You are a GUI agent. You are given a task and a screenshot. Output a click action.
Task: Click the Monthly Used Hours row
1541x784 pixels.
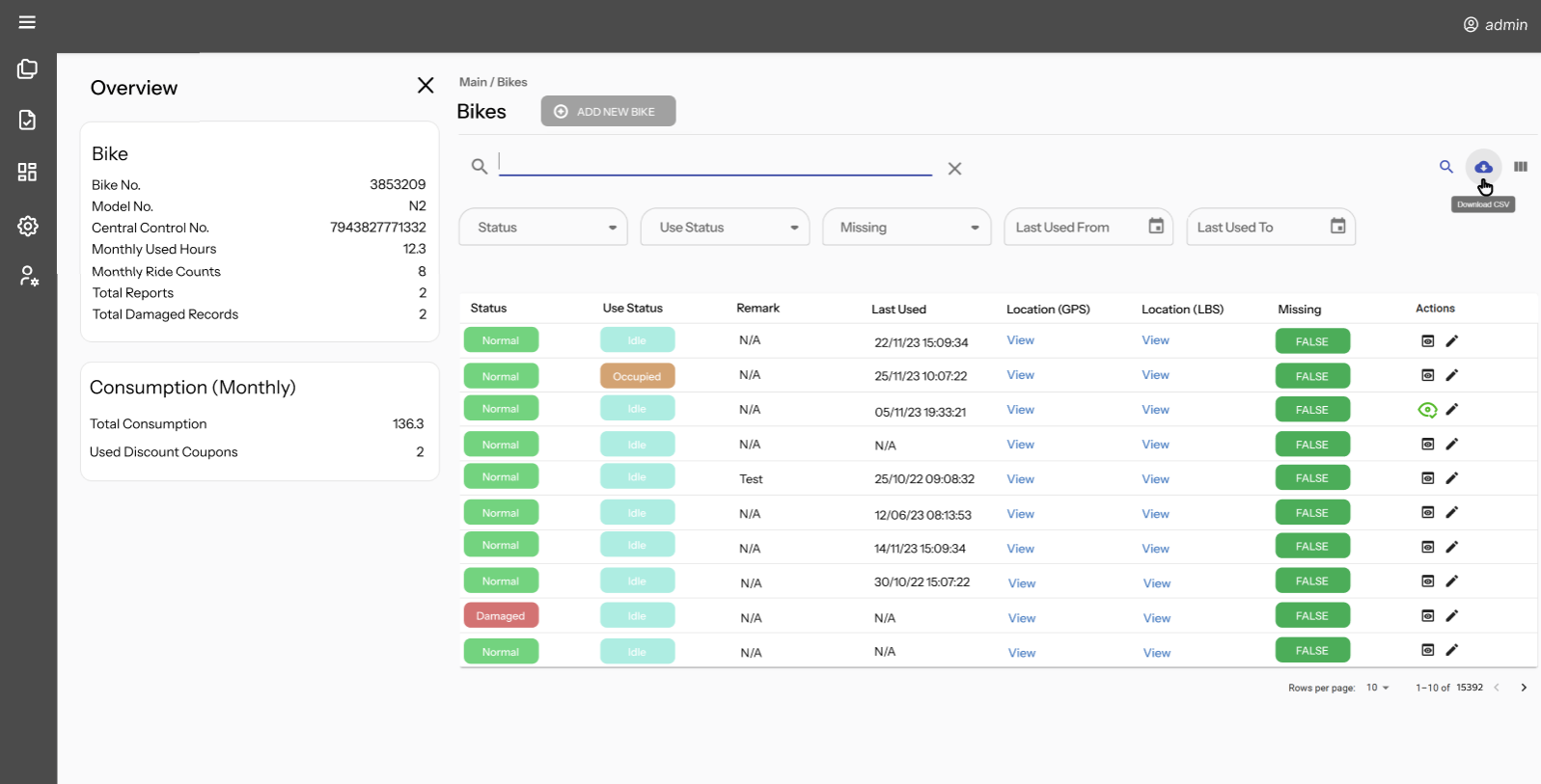259,249
